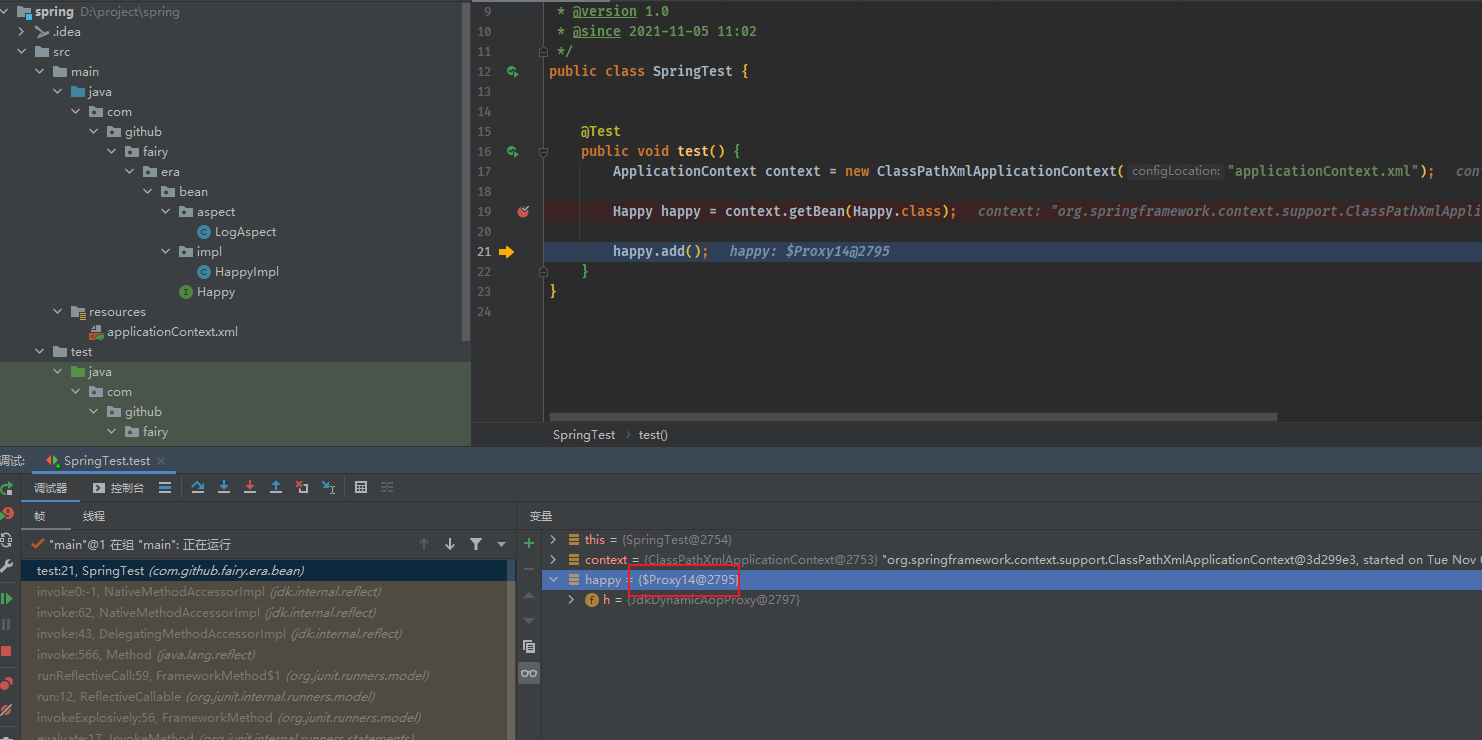The image size is (1482, 740).
Task: Add a new watch with green plus
Action: (x=529, y=543)
